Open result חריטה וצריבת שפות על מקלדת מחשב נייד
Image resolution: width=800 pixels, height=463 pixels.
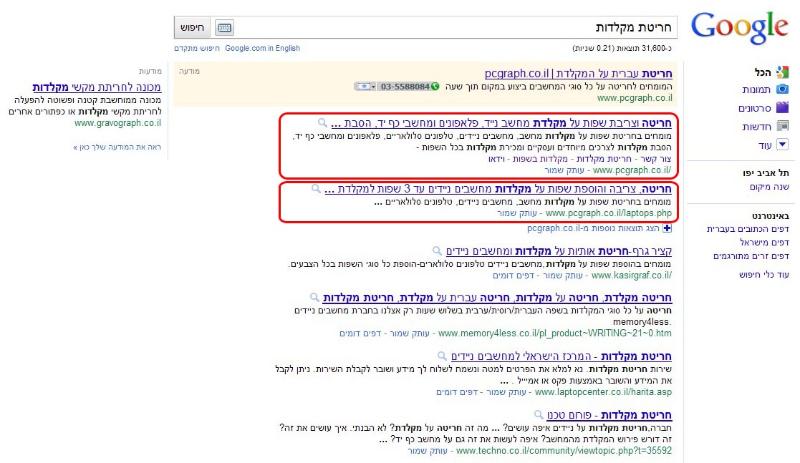pyautogui.click(x=501, y=123)
